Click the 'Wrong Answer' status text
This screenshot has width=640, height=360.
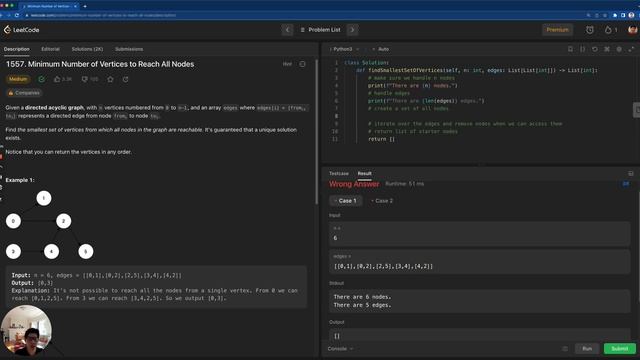tap(354, 184)
